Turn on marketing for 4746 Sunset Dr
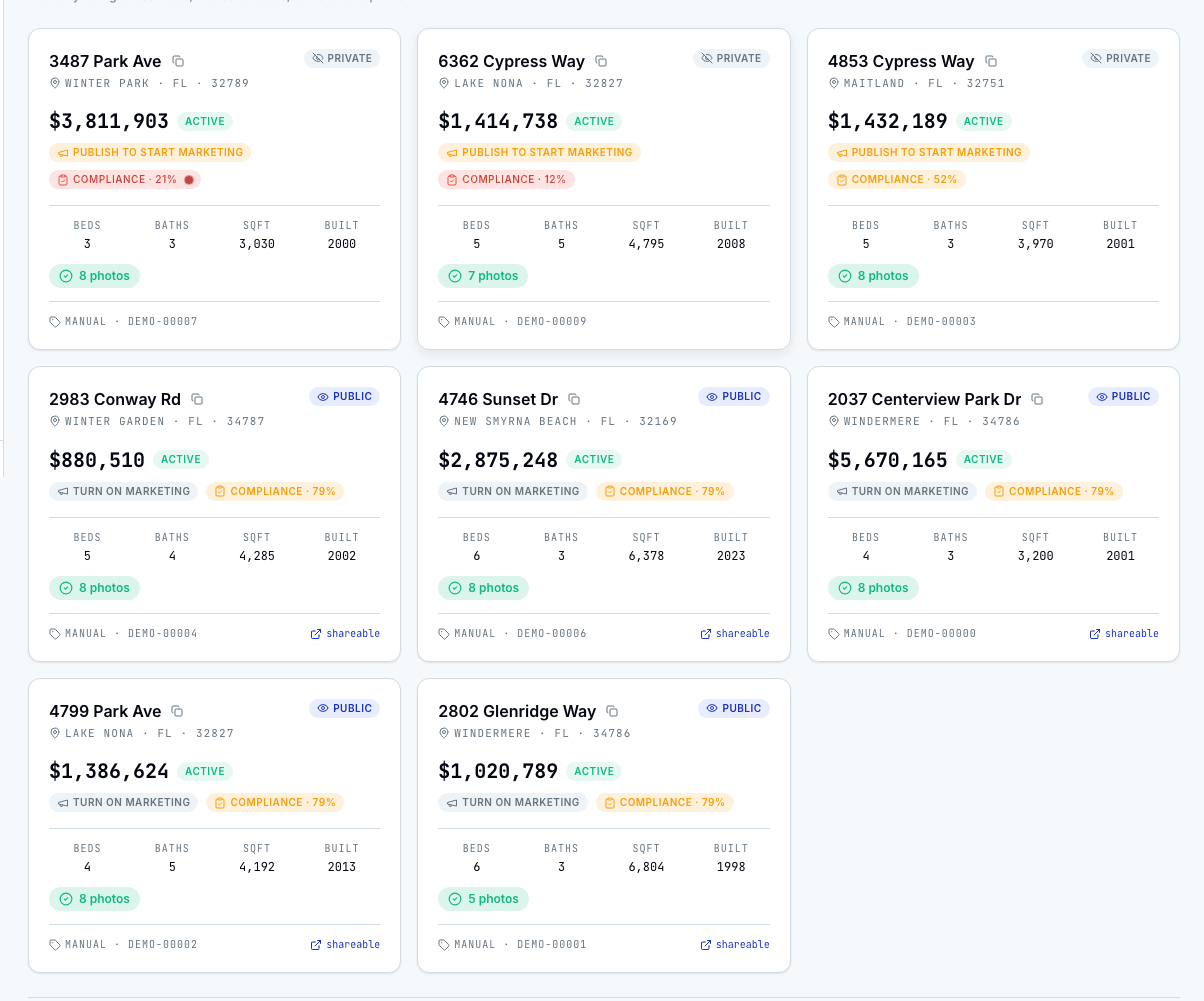1204x1001 pixels. [513, 491]
